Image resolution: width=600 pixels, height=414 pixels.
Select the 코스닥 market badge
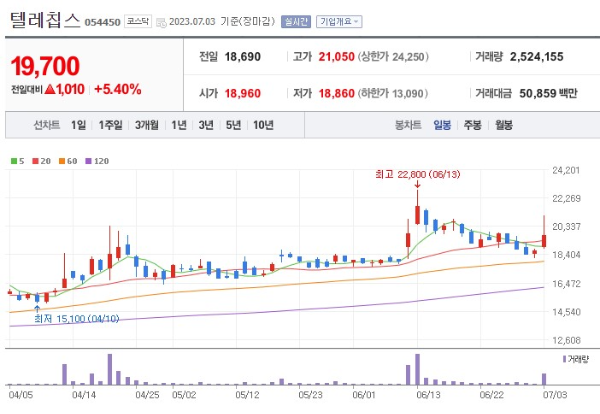[x=138, y=21]
